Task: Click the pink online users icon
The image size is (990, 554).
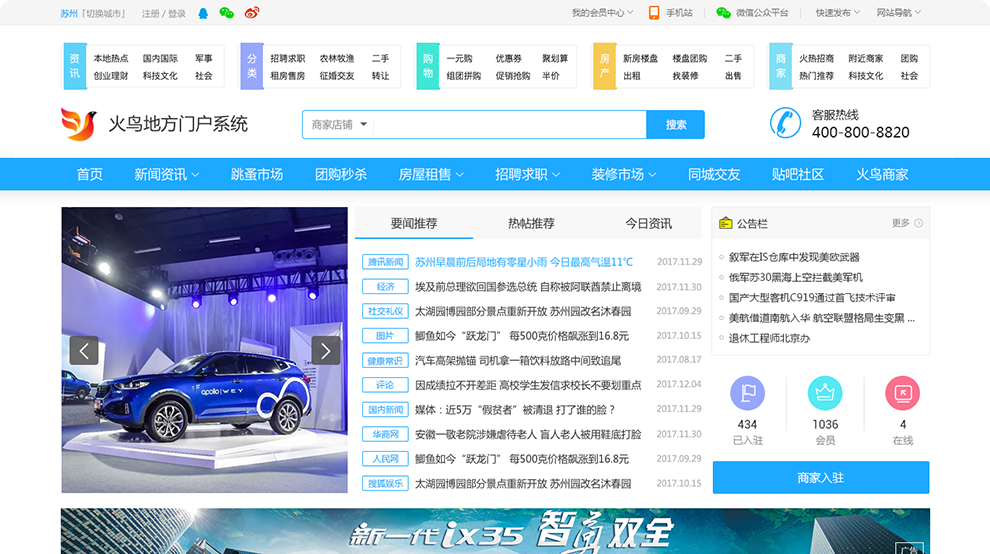Action: pyautogui.click(x=902, y=393)
